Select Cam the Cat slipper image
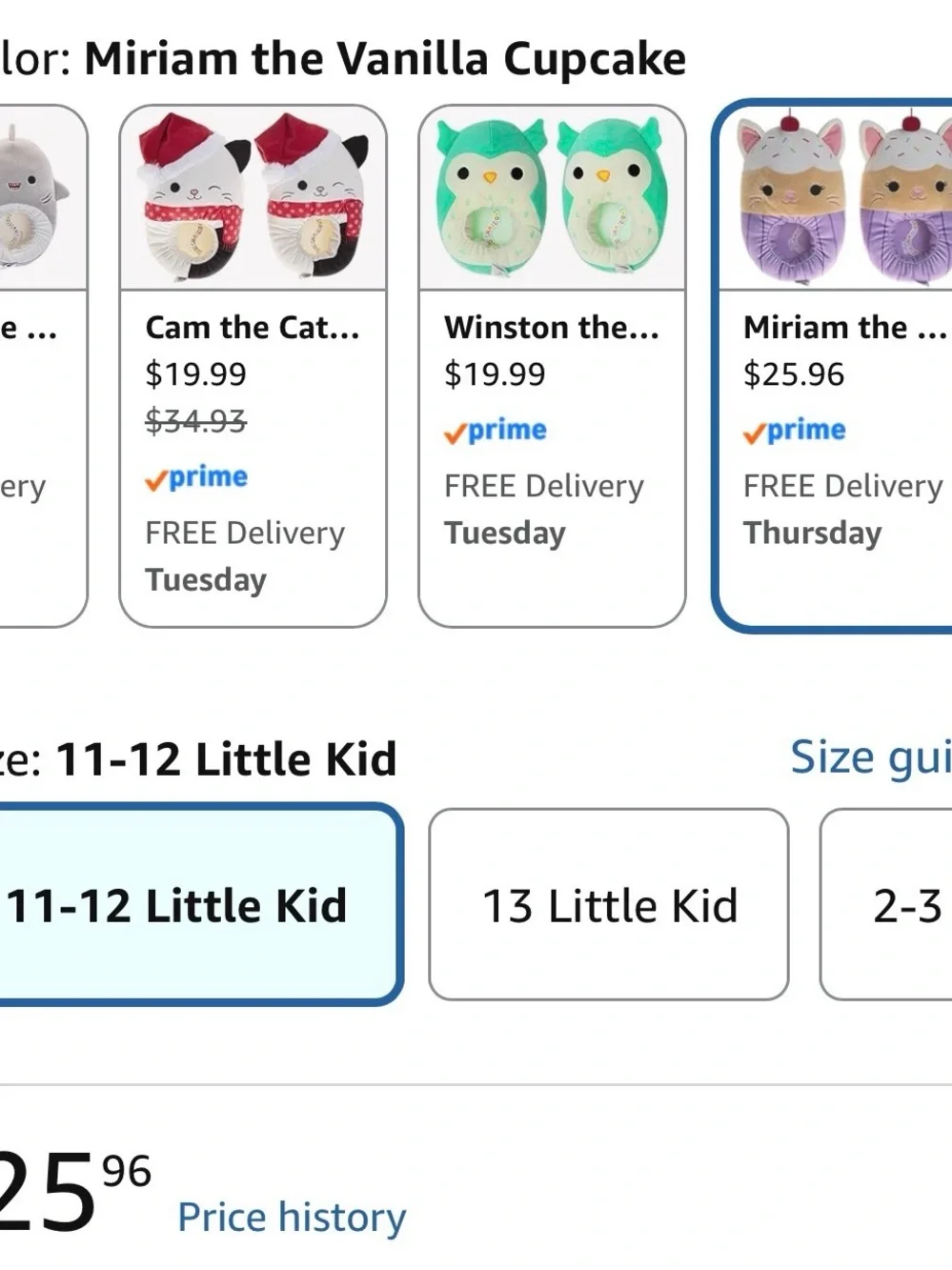This screenshot has width=952, height=1270. (253, 197)
